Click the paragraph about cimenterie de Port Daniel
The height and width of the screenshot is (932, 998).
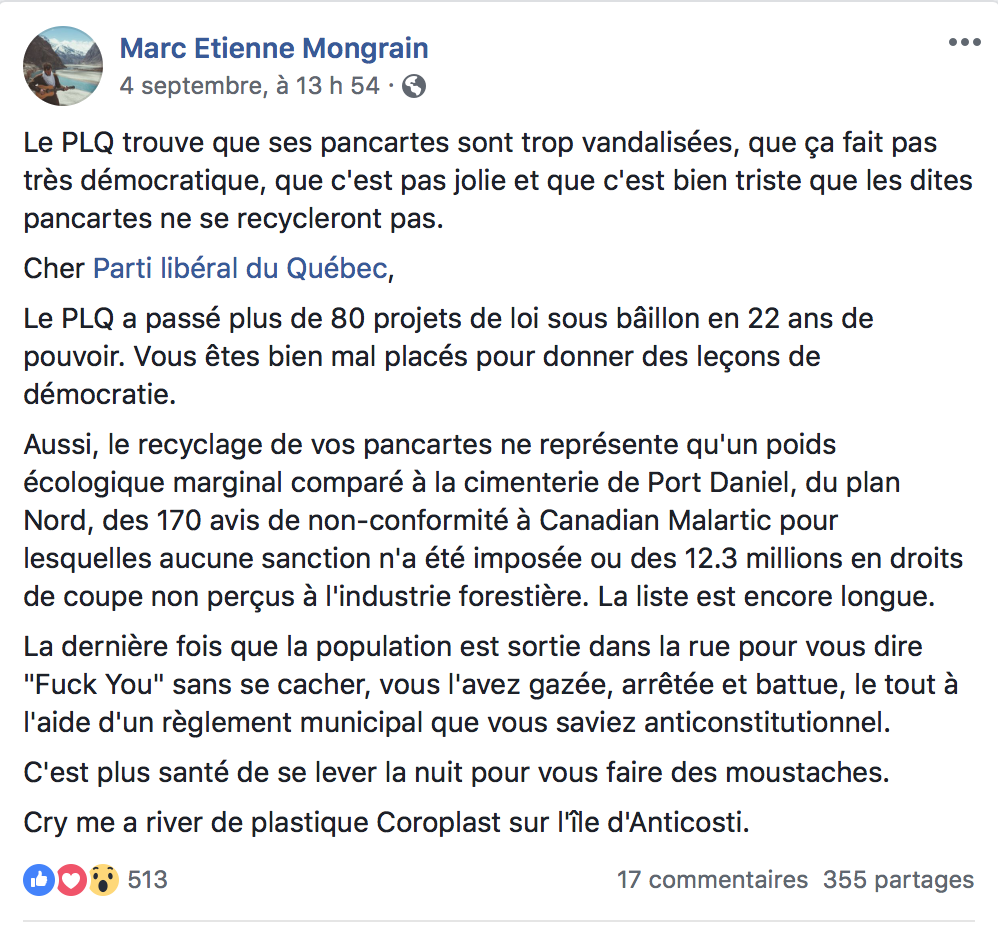(493, 521)
